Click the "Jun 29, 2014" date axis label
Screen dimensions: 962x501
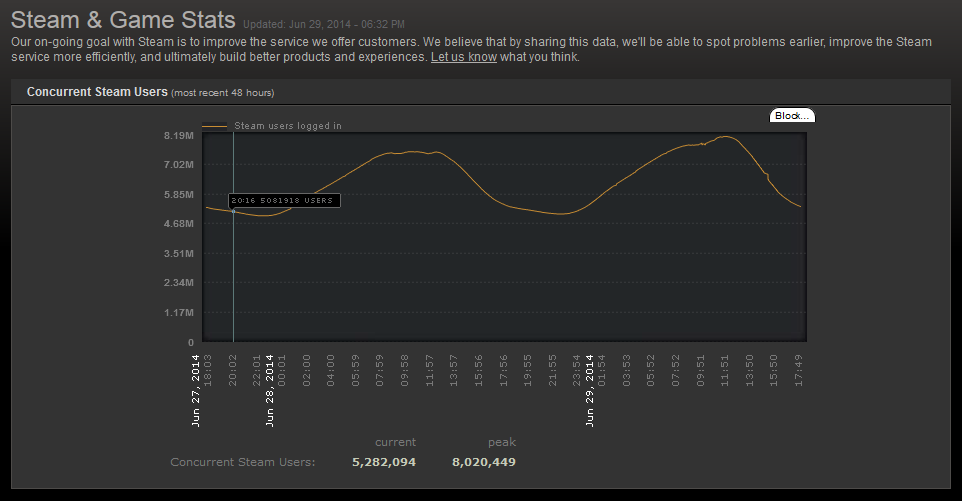(x=590, y=388)
